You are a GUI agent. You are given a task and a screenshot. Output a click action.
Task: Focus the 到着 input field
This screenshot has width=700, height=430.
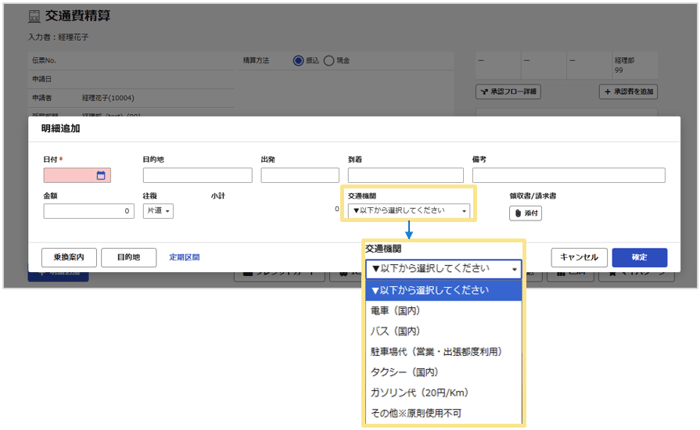point(406,175)
